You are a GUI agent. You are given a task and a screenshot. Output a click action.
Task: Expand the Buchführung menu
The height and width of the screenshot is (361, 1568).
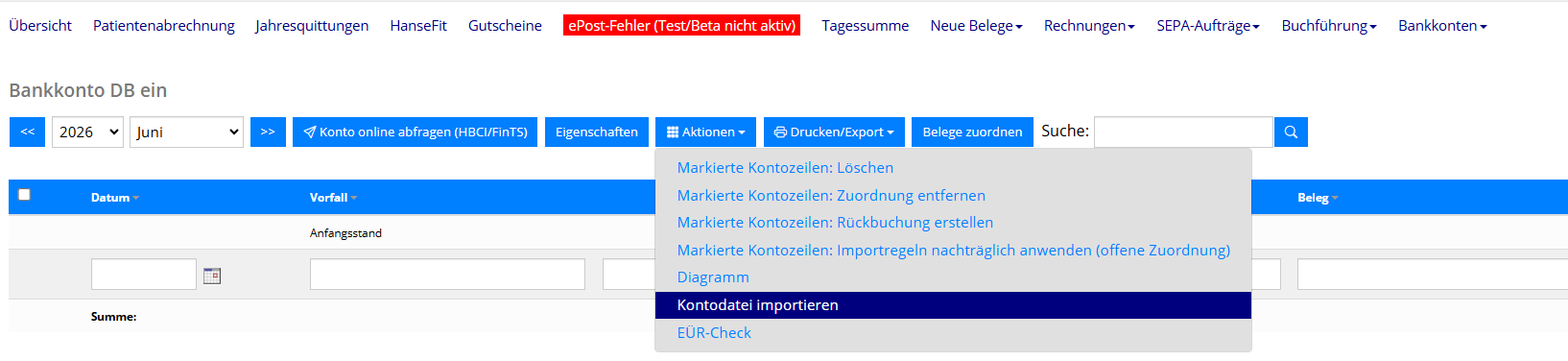[1329, 26]
